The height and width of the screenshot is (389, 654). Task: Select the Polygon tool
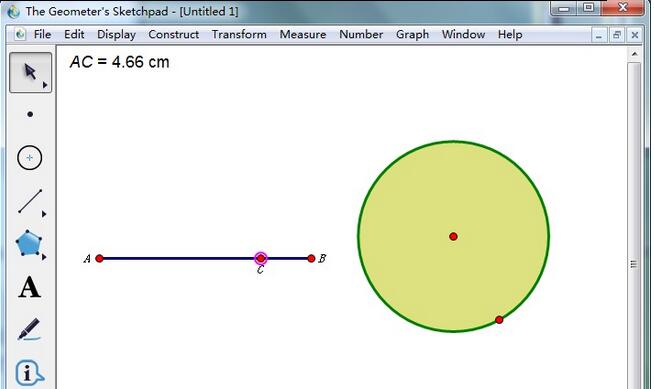[x=29, y=243]
